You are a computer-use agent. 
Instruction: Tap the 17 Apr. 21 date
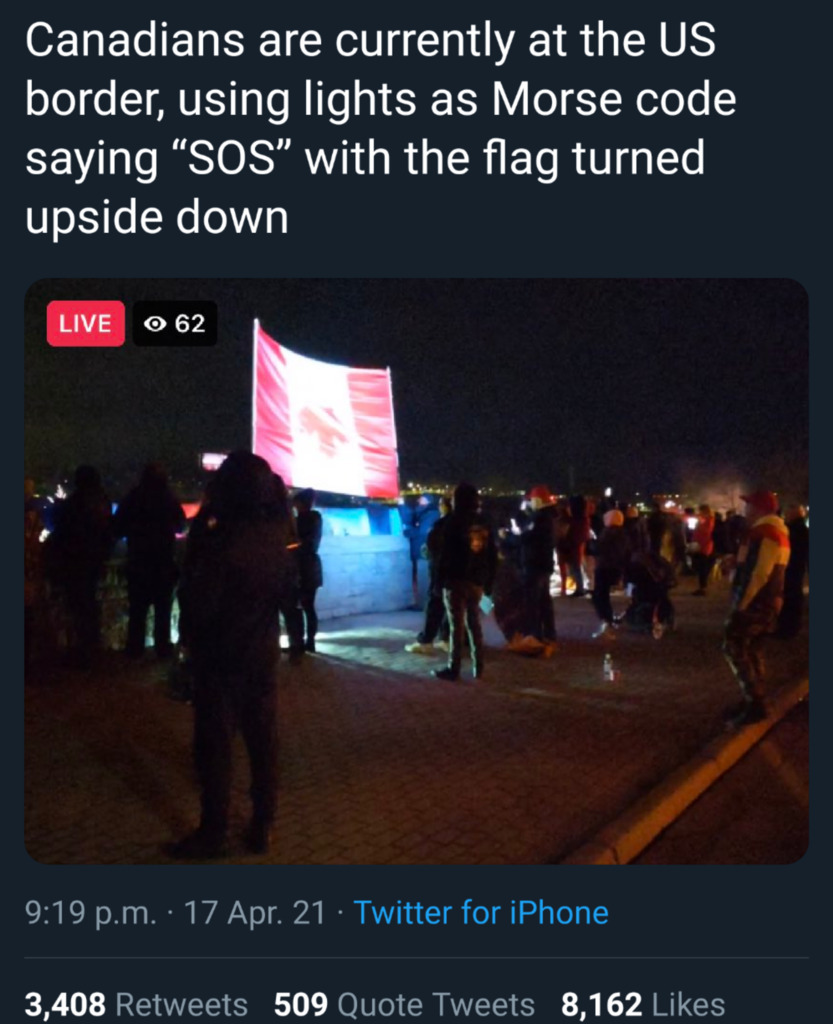(x=255, y=913)
